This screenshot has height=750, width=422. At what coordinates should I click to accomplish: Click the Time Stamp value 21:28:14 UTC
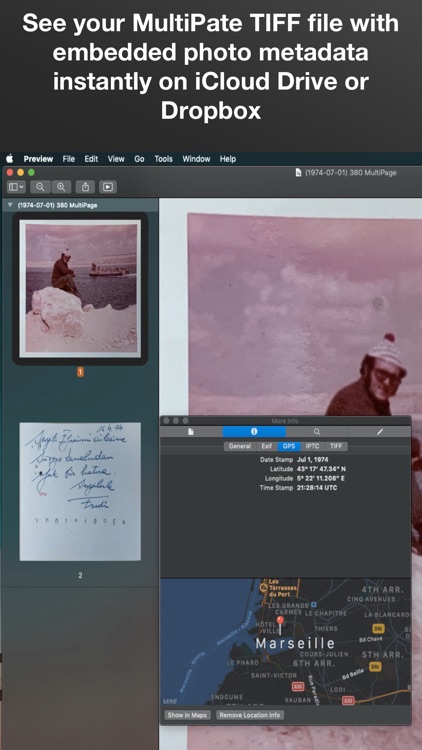point(317,488)
